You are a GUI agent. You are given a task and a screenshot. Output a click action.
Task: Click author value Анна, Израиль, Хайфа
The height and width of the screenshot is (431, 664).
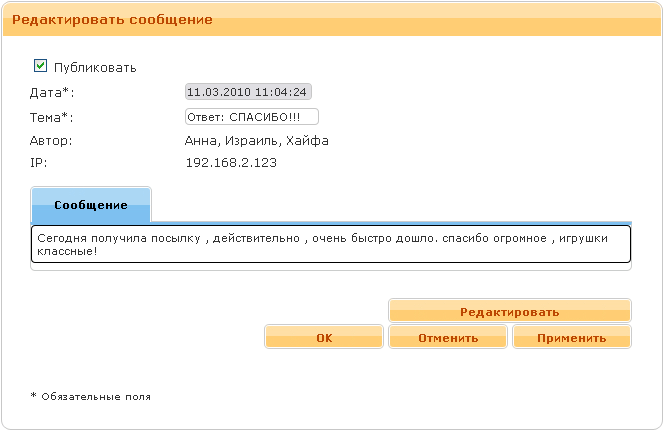[x=257, y=141]
